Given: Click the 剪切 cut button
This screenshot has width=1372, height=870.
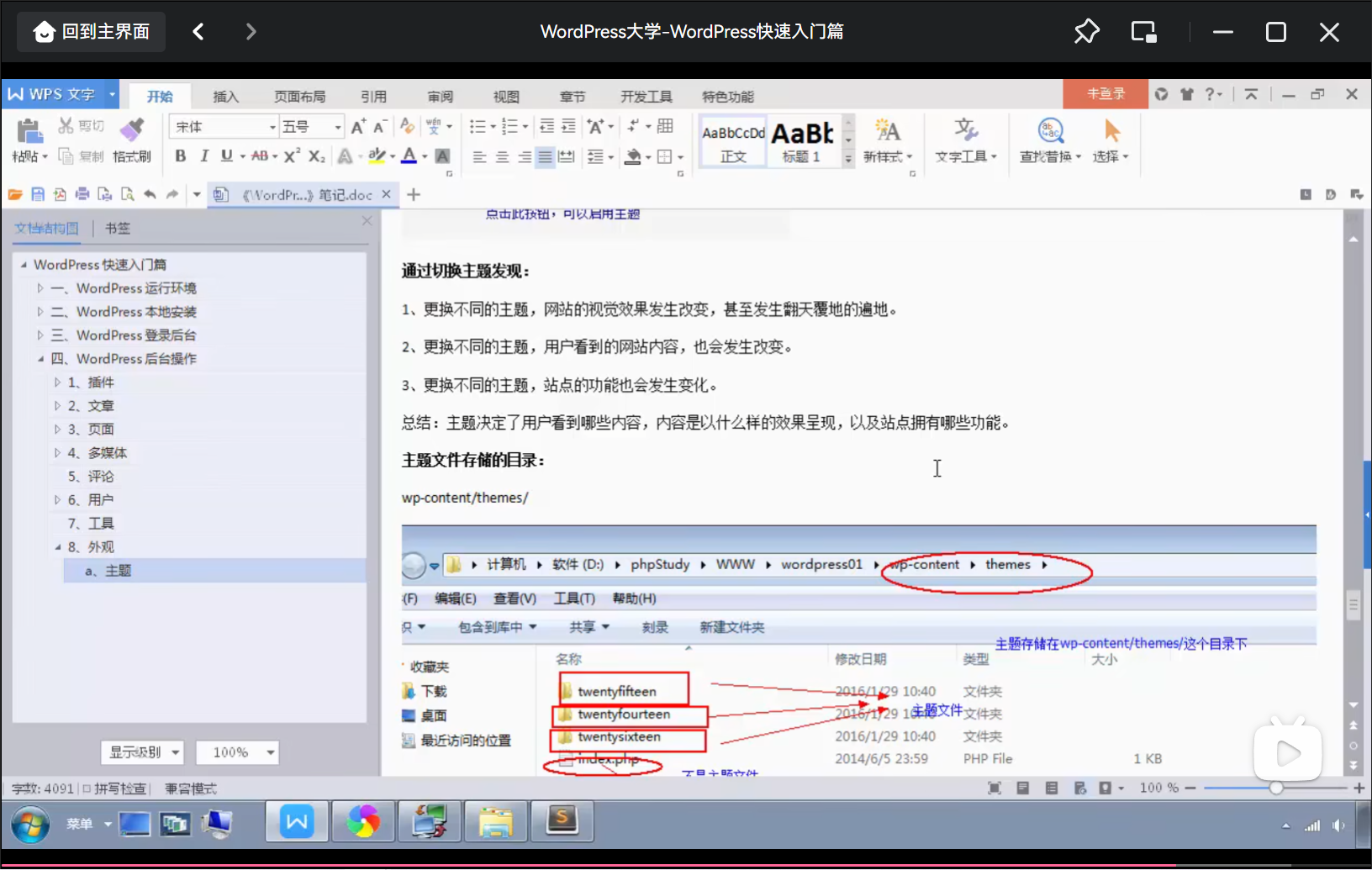Looking at the screenshot, I should [82, 126].
